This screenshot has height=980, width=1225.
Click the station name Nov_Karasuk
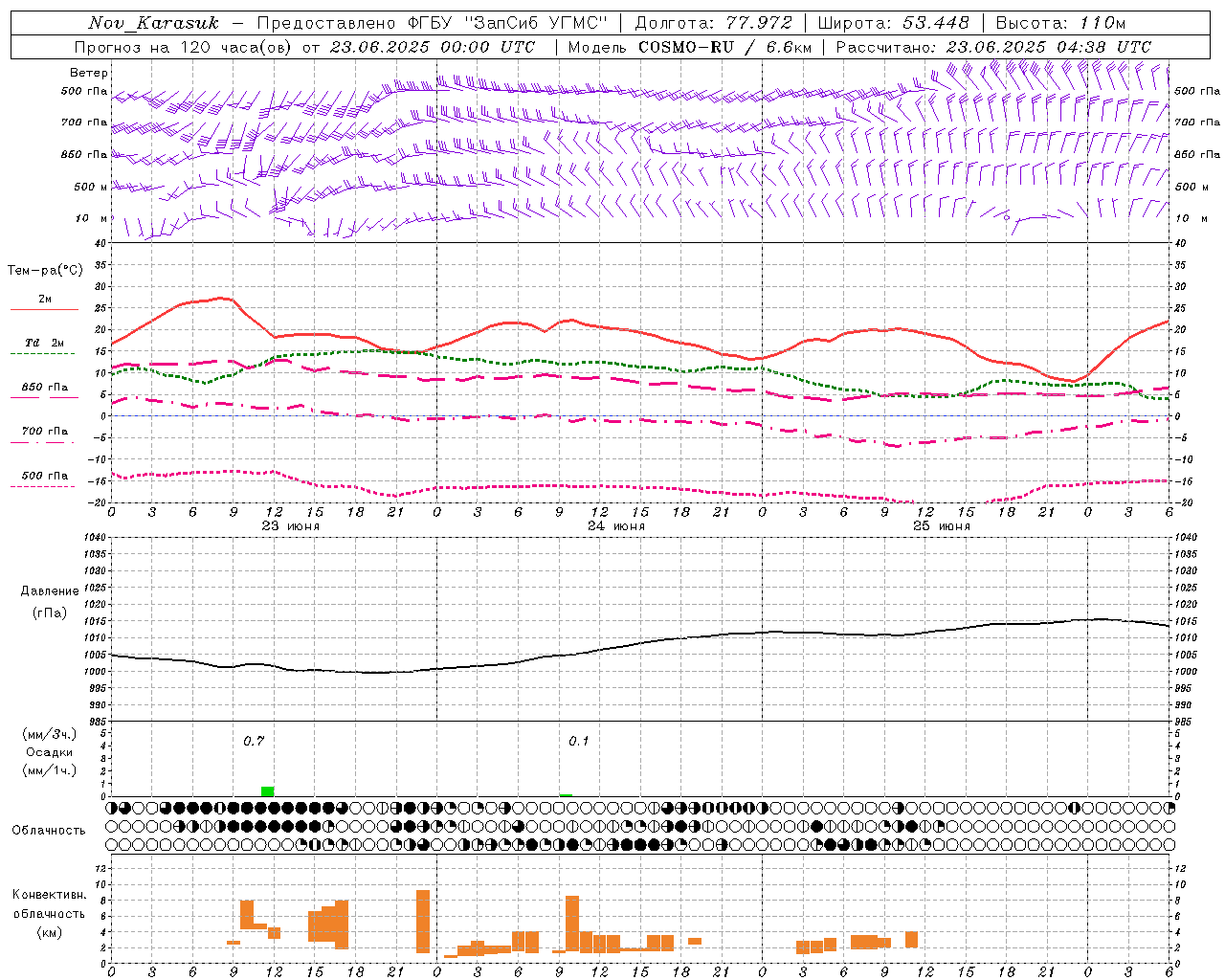(153, 23)
